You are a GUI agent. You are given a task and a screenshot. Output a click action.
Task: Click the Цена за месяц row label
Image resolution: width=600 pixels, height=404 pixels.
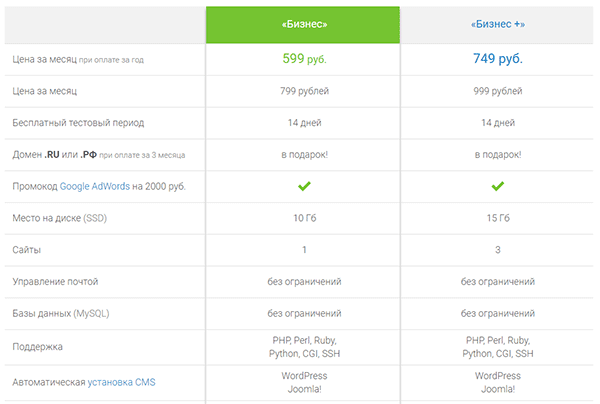44,91
